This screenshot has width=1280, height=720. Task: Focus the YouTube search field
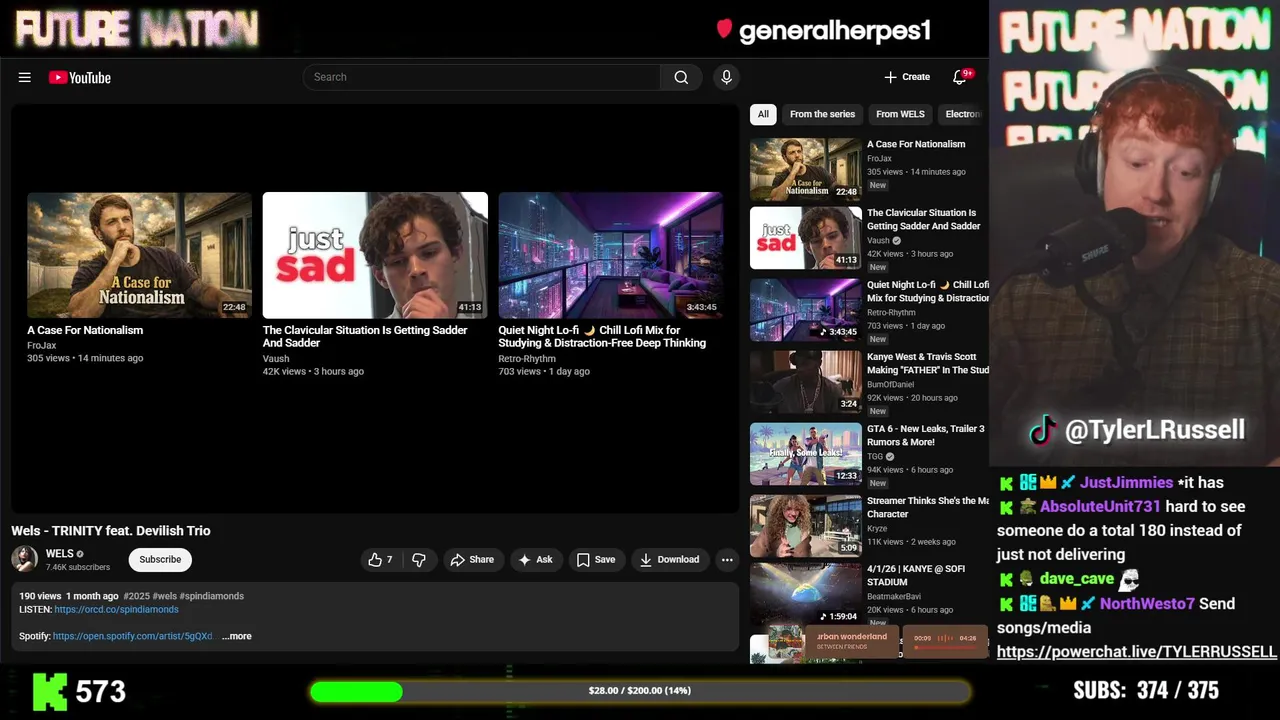[x=482, y=77]
